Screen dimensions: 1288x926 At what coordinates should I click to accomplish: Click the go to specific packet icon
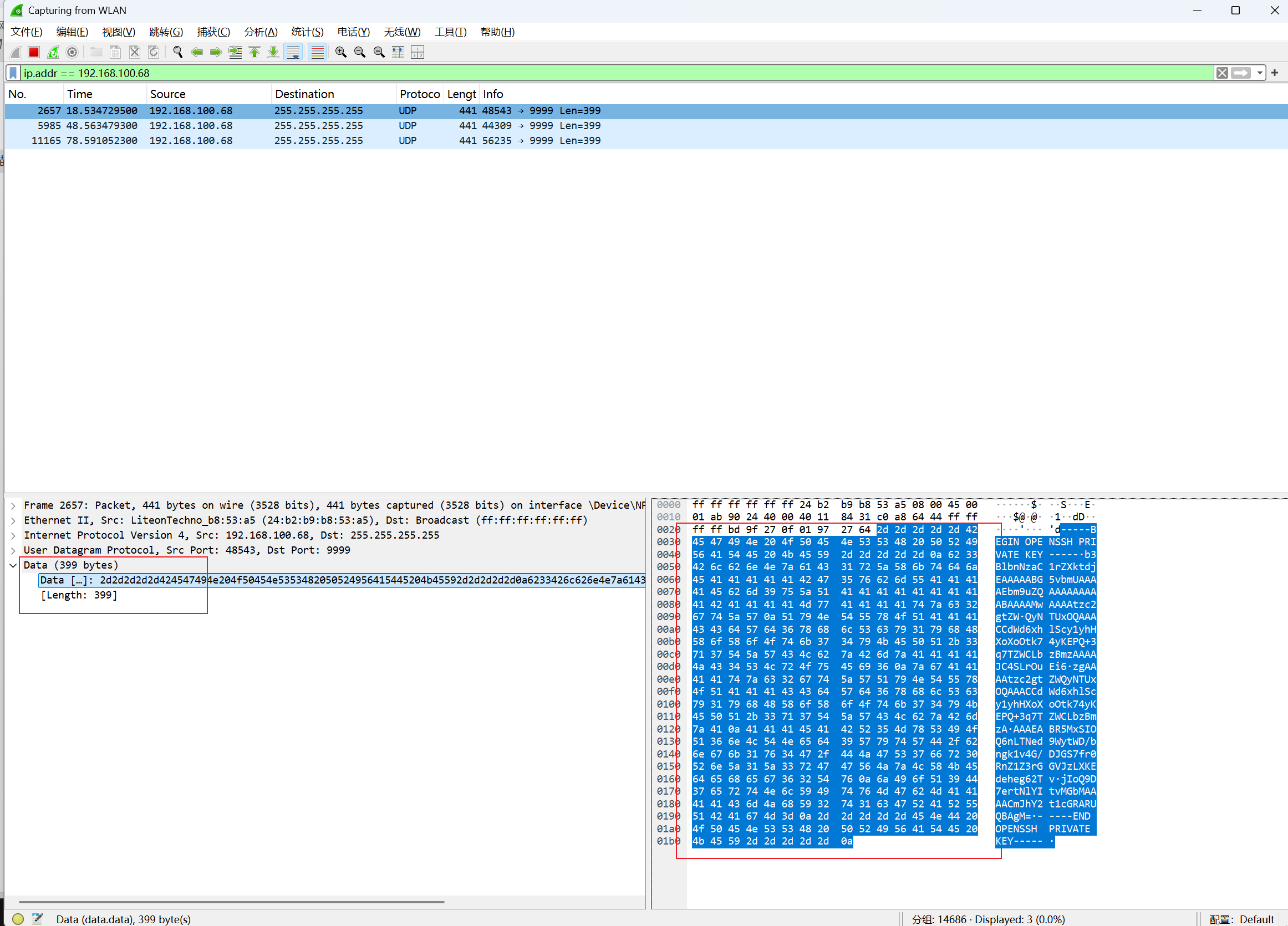(x=235, y=52)
